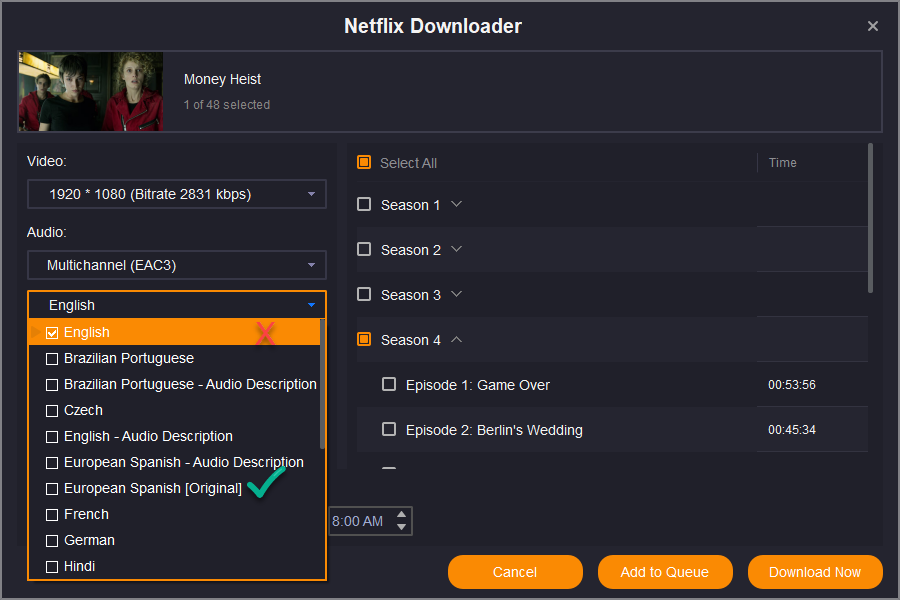Check the Season 1 checkbox
900x600 pixels.
click(x=364, y=204)
